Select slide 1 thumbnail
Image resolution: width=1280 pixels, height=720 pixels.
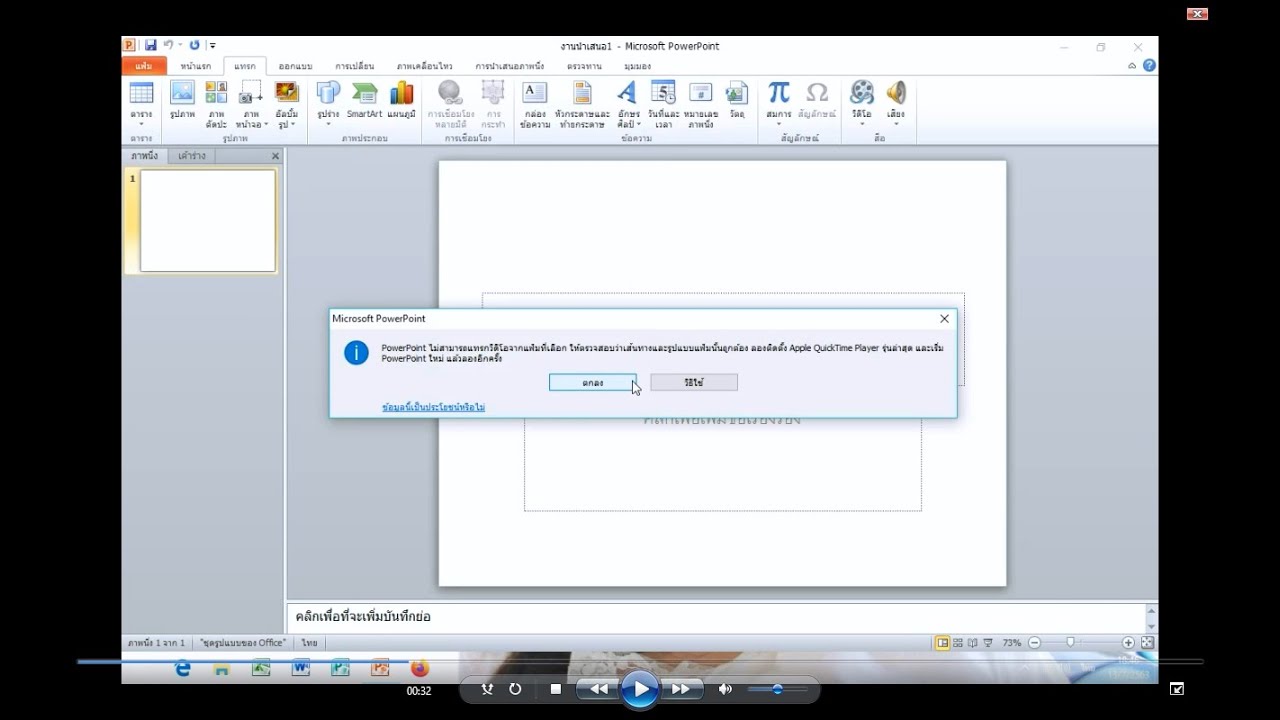(x=208, y=220)
